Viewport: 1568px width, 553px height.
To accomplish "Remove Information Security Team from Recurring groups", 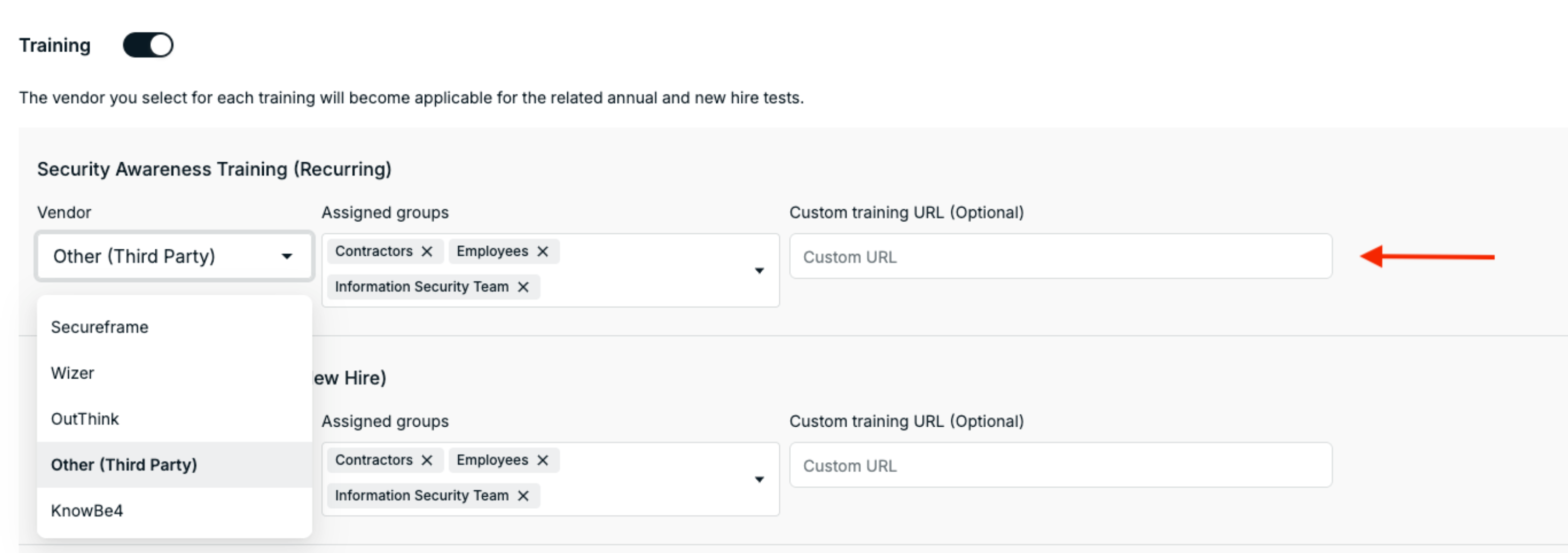I will (523, 287).
